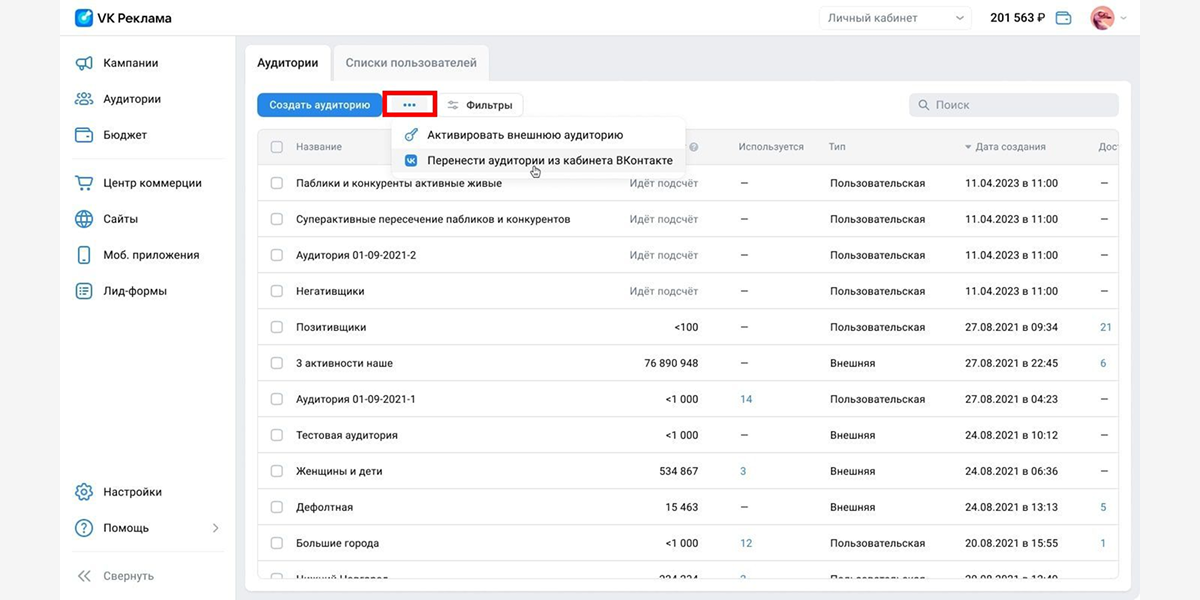Check the 3 активности наше checkbox

pos(277,363)
